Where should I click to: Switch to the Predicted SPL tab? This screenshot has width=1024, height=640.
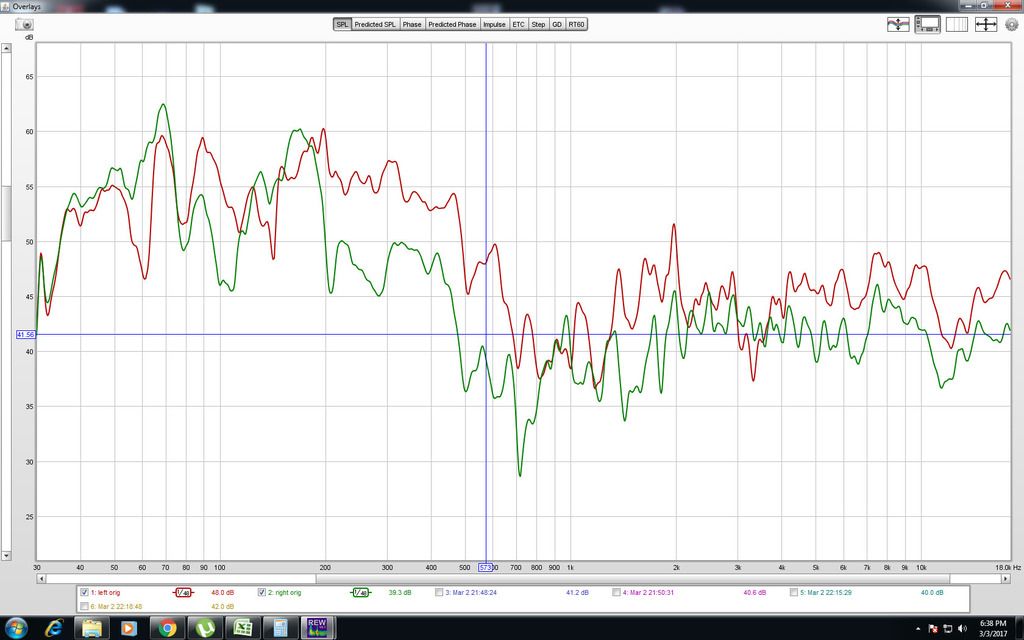tap(375, 24)
